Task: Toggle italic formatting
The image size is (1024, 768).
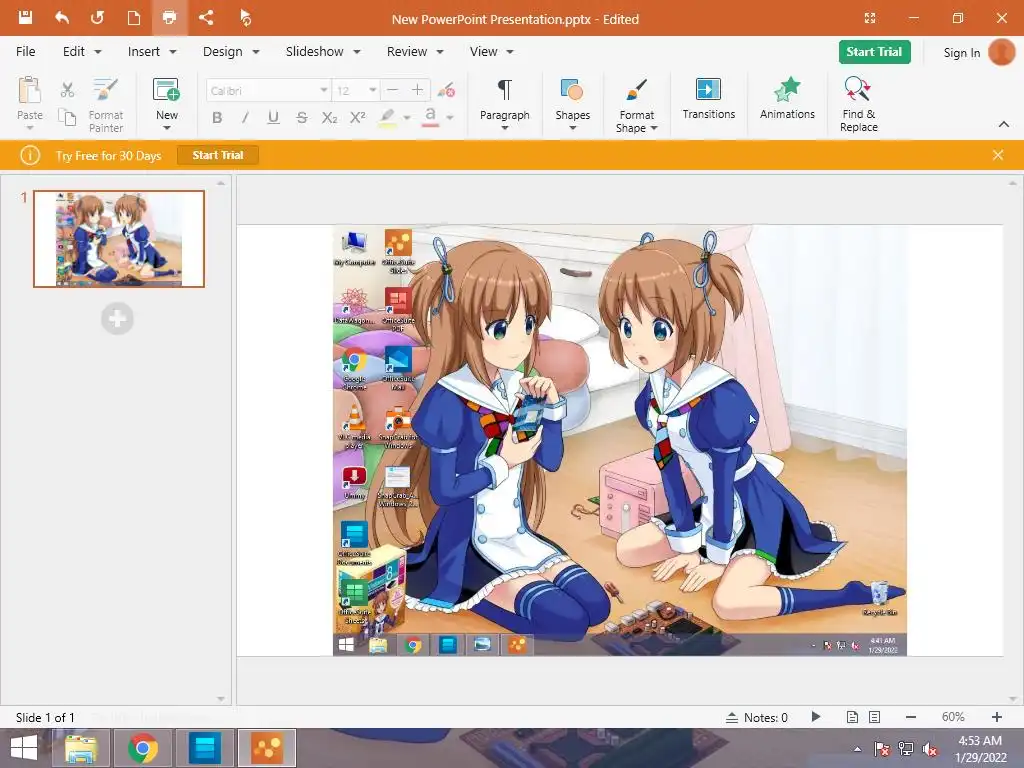Action: tap(245, 118)
